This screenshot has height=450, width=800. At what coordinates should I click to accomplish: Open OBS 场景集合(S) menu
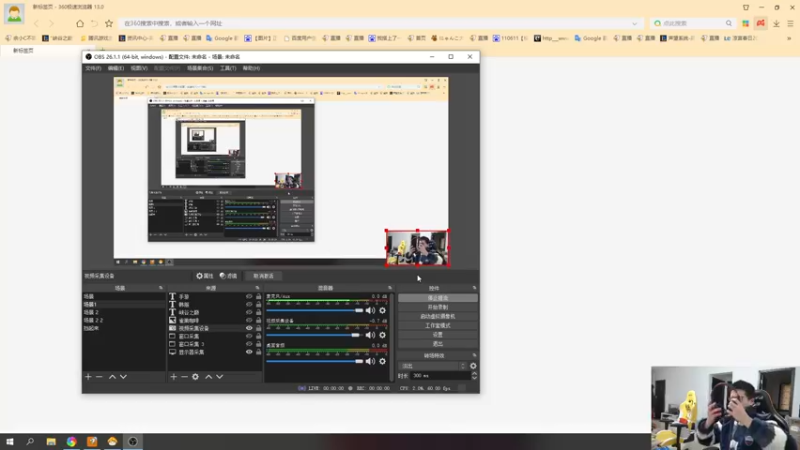pyautogui.click(x=200, y=68)
